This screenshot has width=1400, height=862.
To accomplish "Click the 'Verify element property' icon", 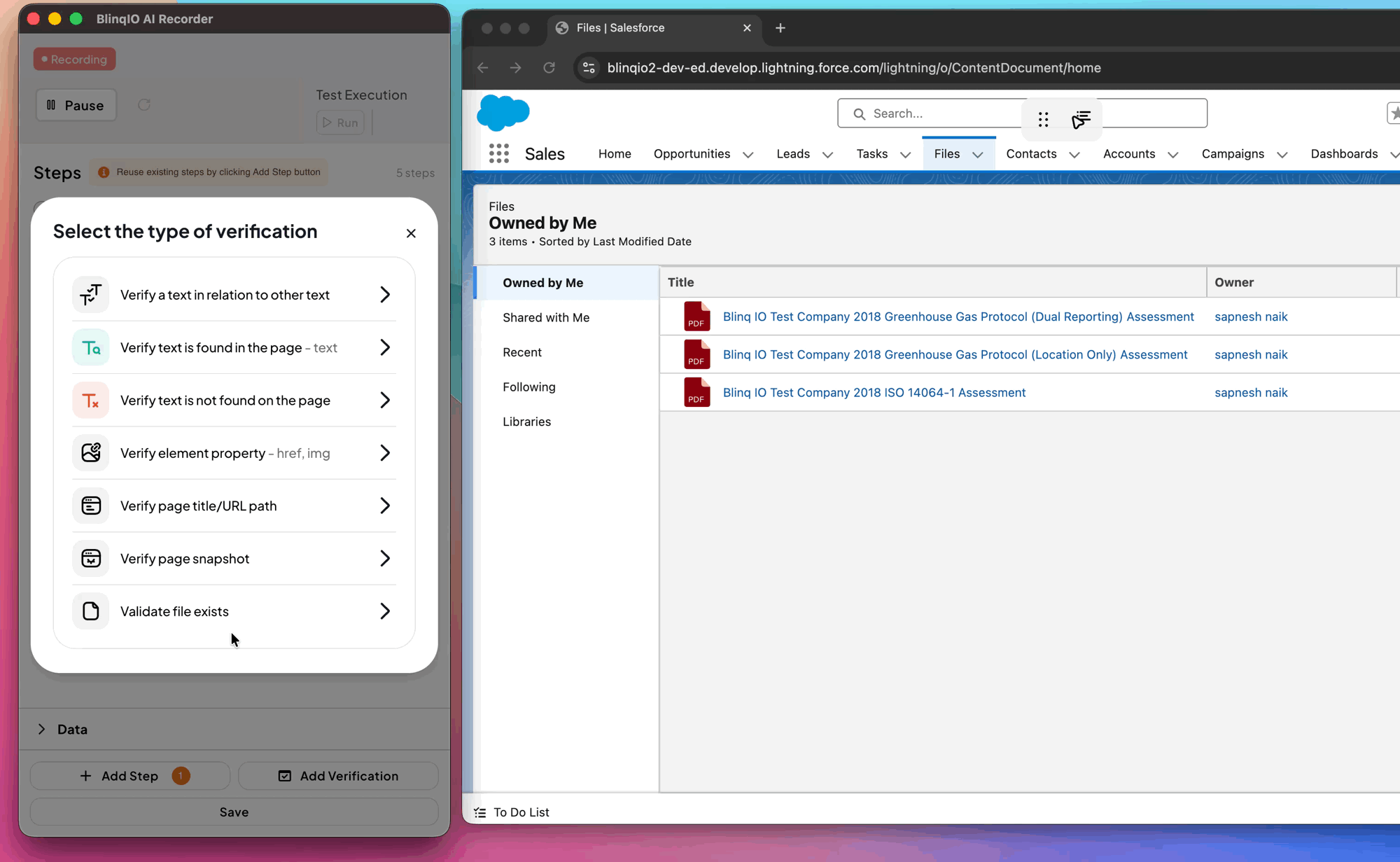I will 91,453.
